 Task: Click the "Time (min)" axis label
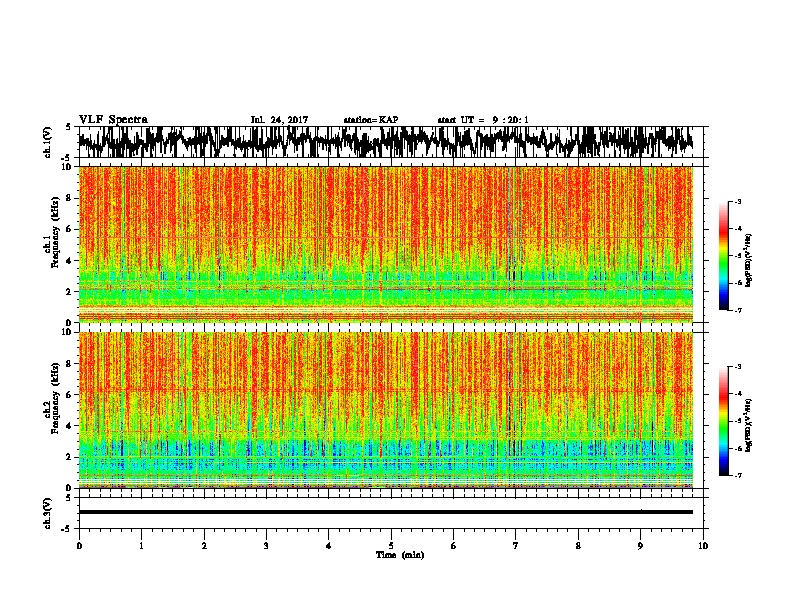pos(400,555)
